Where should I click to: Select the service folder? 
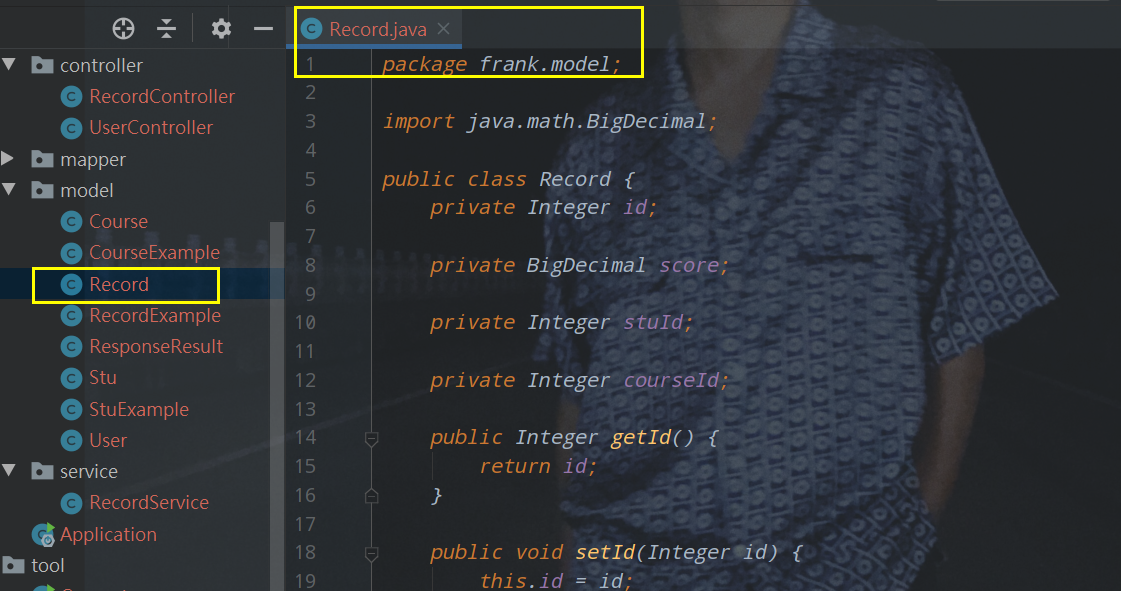[x=89, y=472]
